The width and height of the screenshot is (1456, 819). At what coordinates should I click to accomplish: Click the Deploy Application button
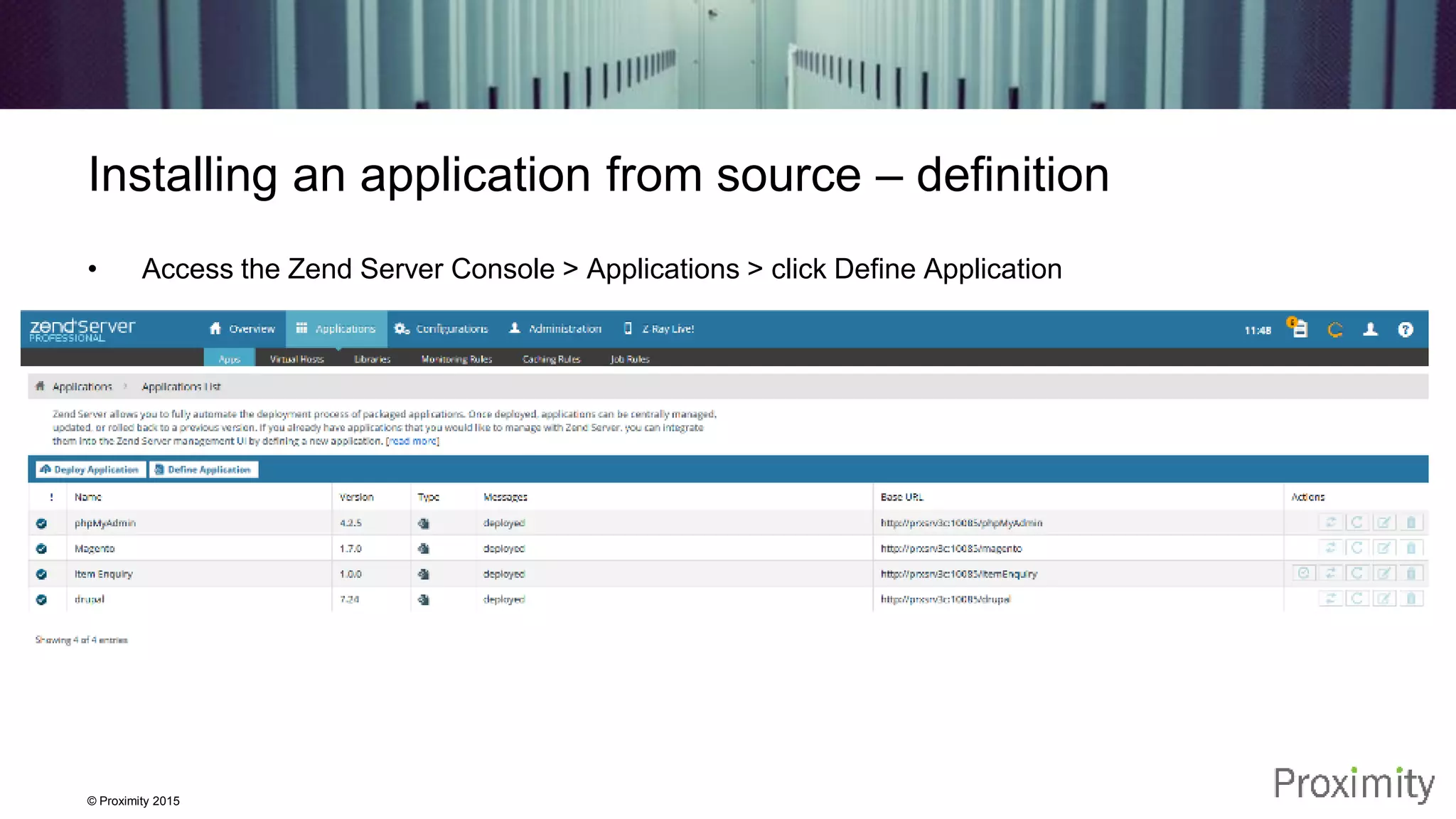pyautogui.click(x=90, y=469)
